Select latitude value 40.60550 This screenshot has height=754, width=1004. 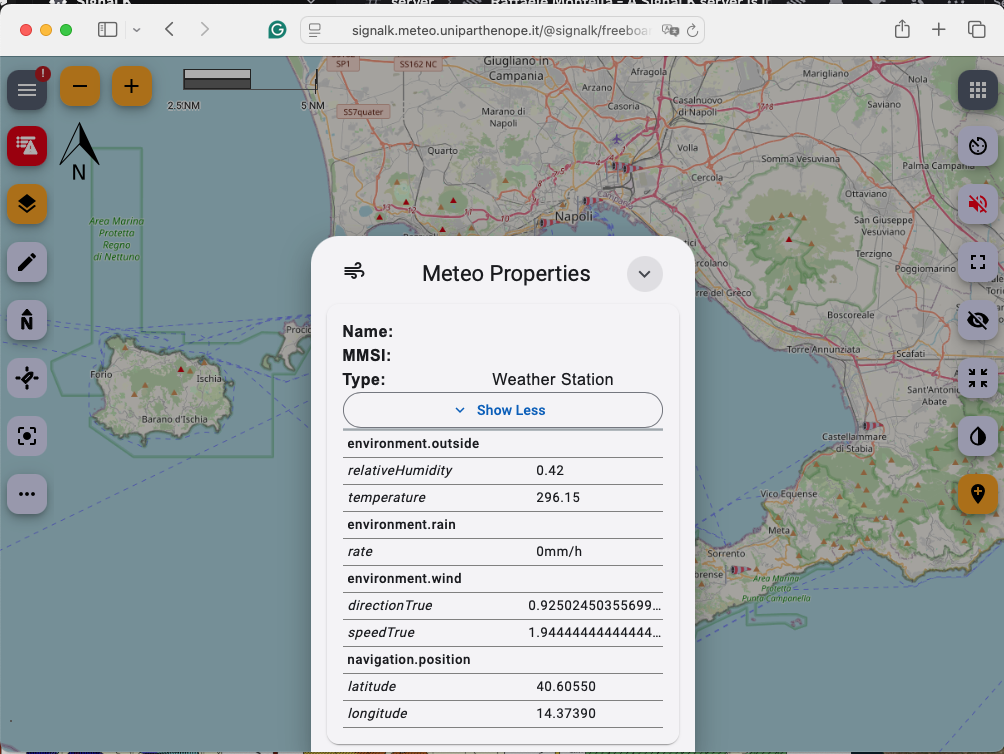click(x=566, y=686)
